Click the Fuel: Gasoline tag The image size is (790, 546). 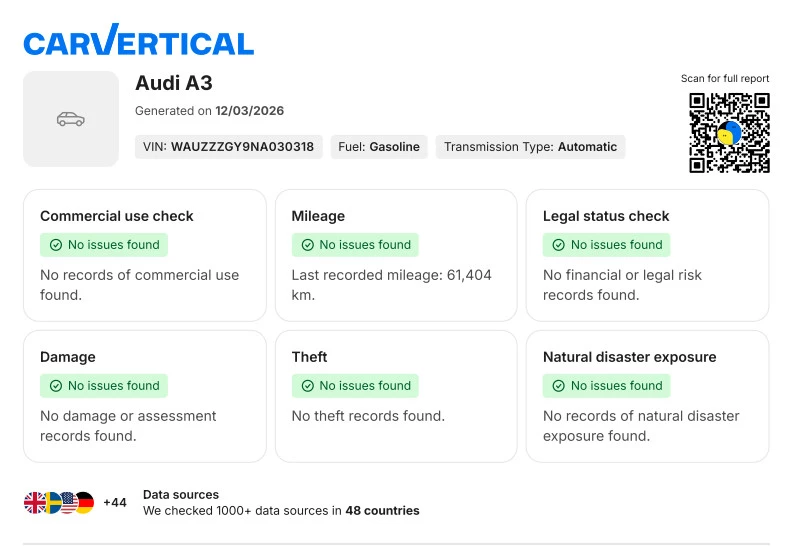(x=379, y=147)
